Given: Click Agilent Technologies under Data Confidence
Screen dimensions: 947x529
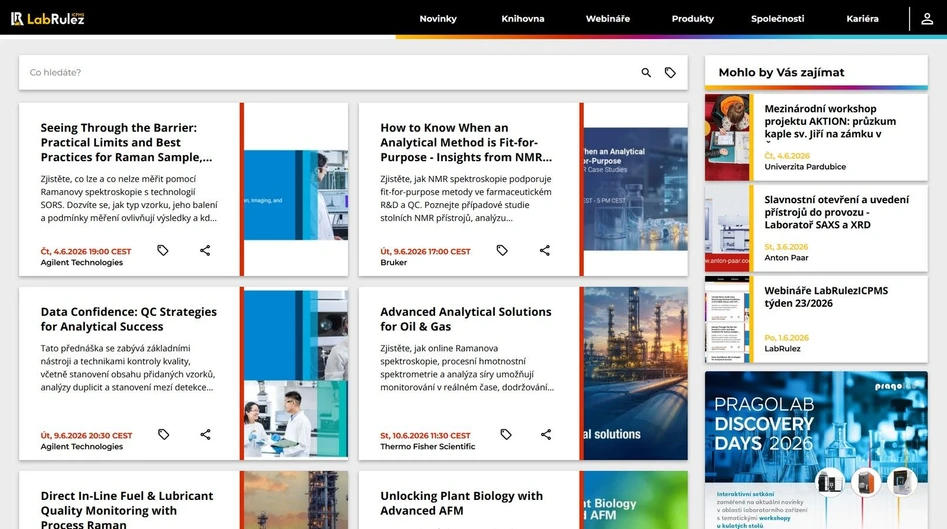Looking at the screenshot, I should click(82, 447).
